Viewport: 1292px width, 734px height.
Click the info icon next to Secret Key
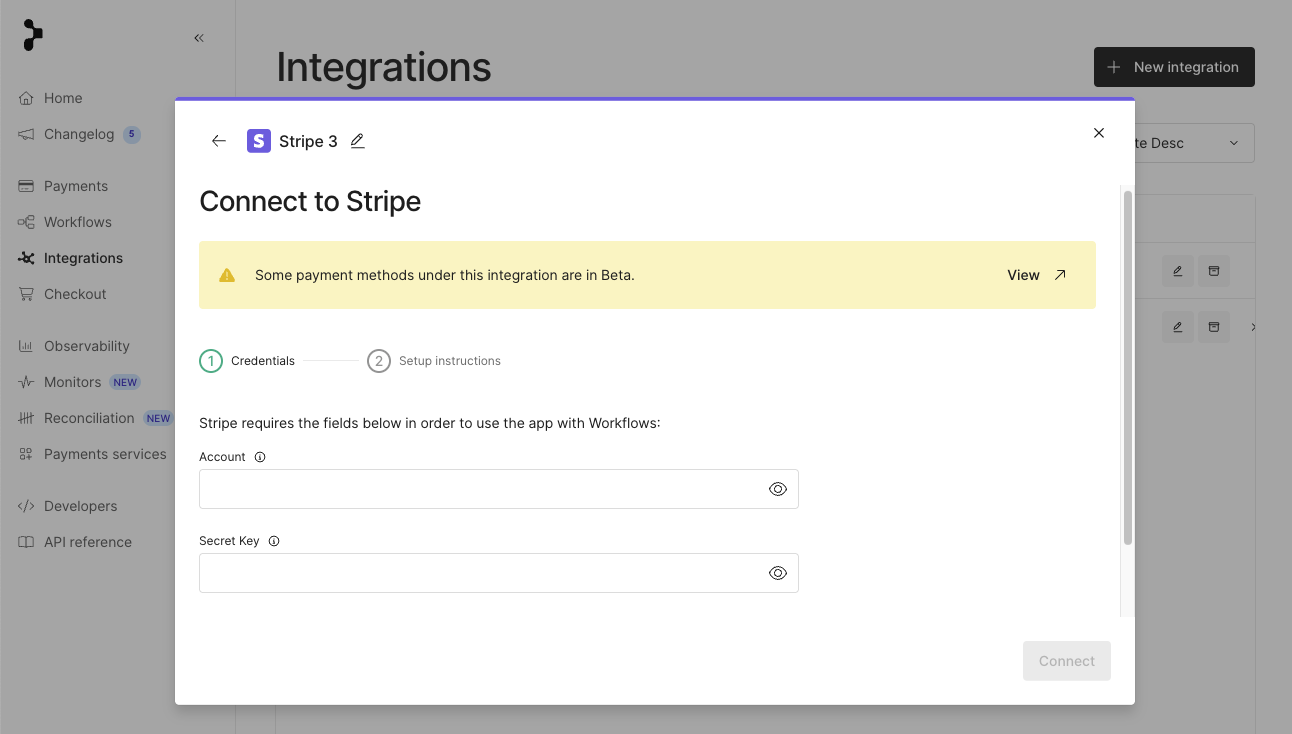(274, 541)
